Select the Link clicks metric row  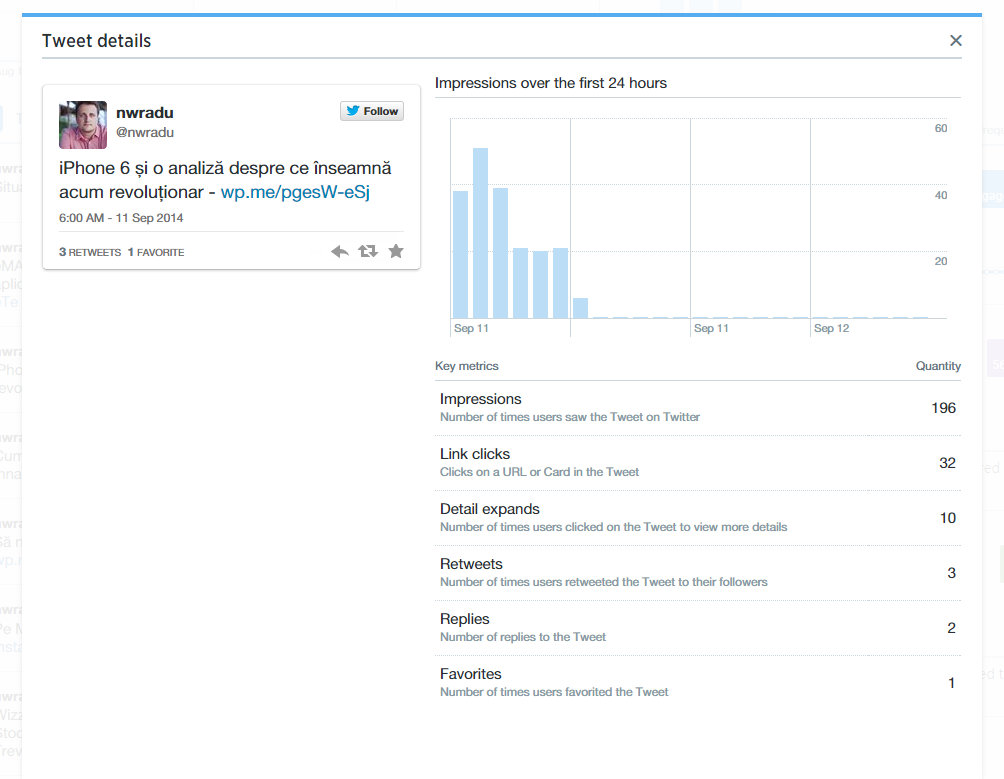pyautogui.click(x=698, y=463)
